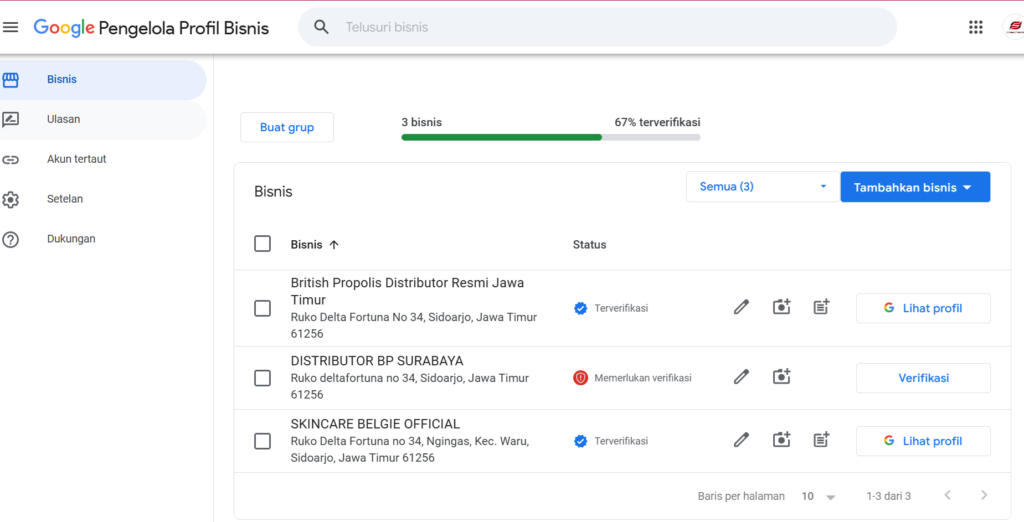The width and height of the screenshot is (1024, 522).
Task: Go to next page of businesses
Action: coord(984,496)
